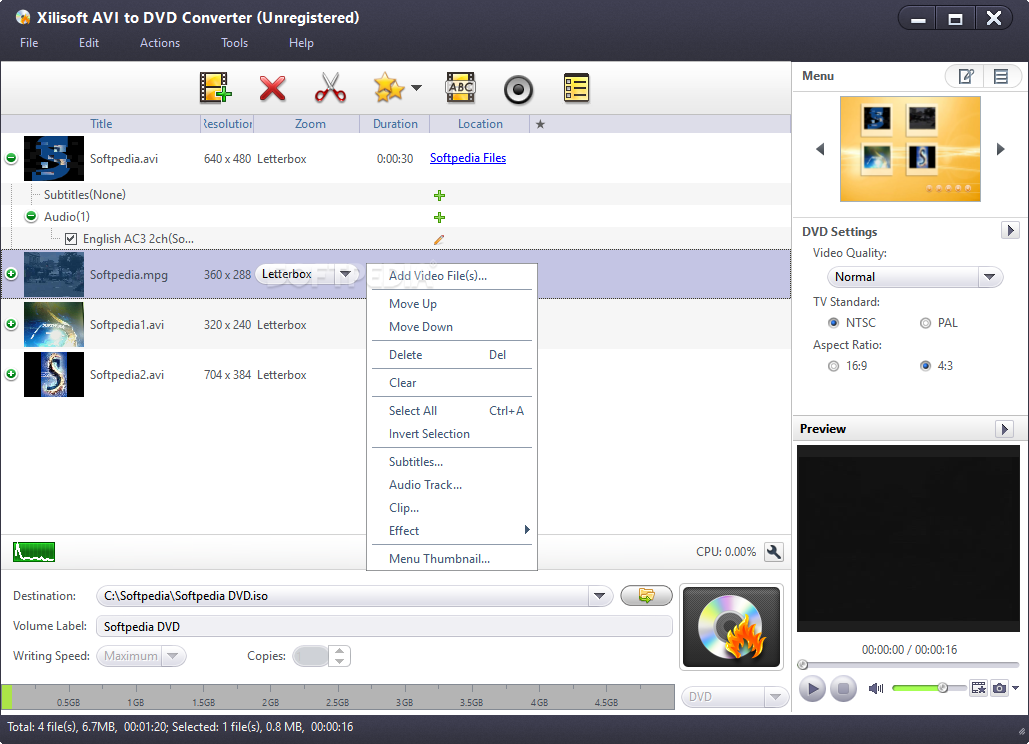Open the Edit menu
This screenshot has height=744, width=1029.
89,43
